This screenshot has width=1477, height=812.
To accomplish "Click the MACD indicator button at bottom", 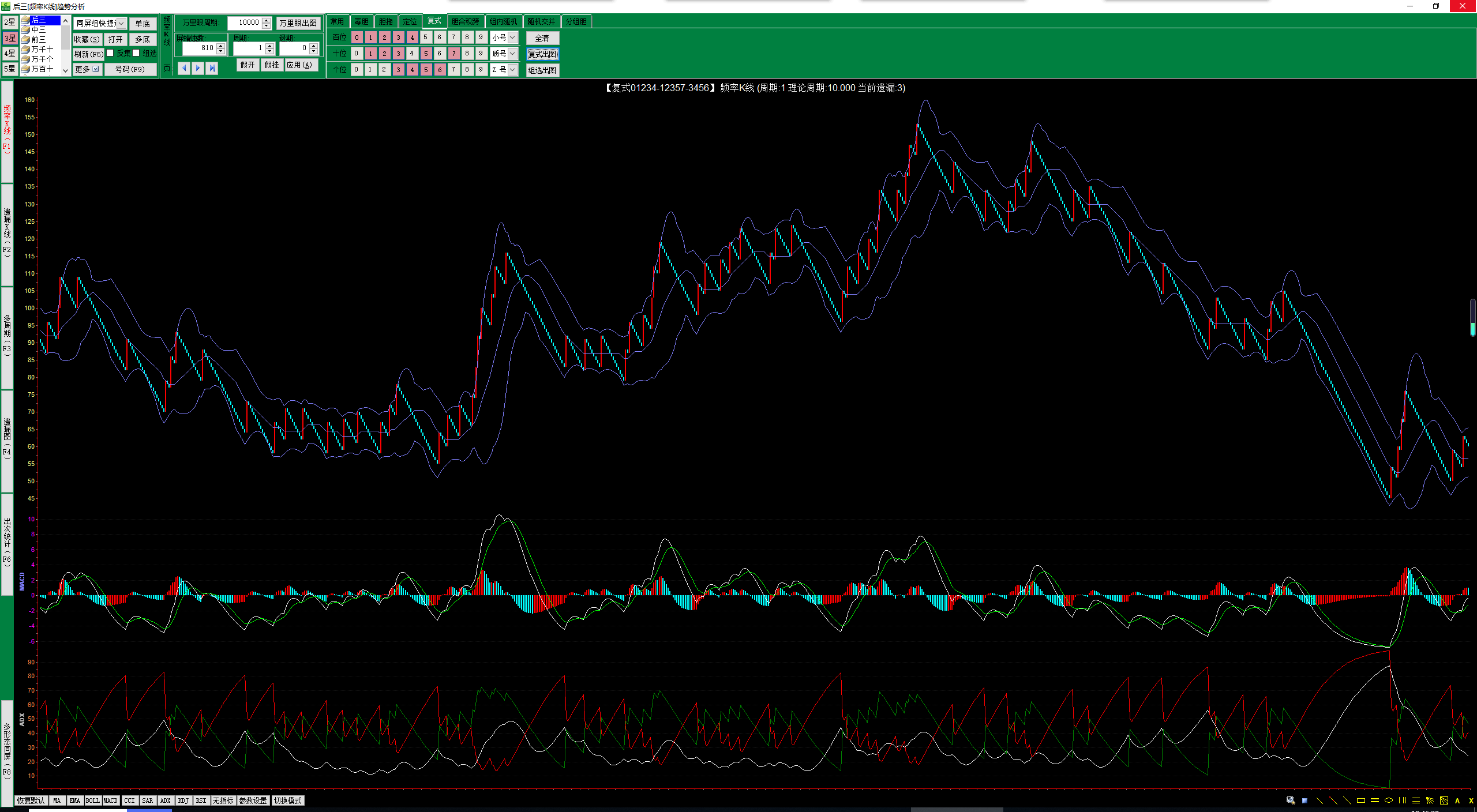I will 110,800.
